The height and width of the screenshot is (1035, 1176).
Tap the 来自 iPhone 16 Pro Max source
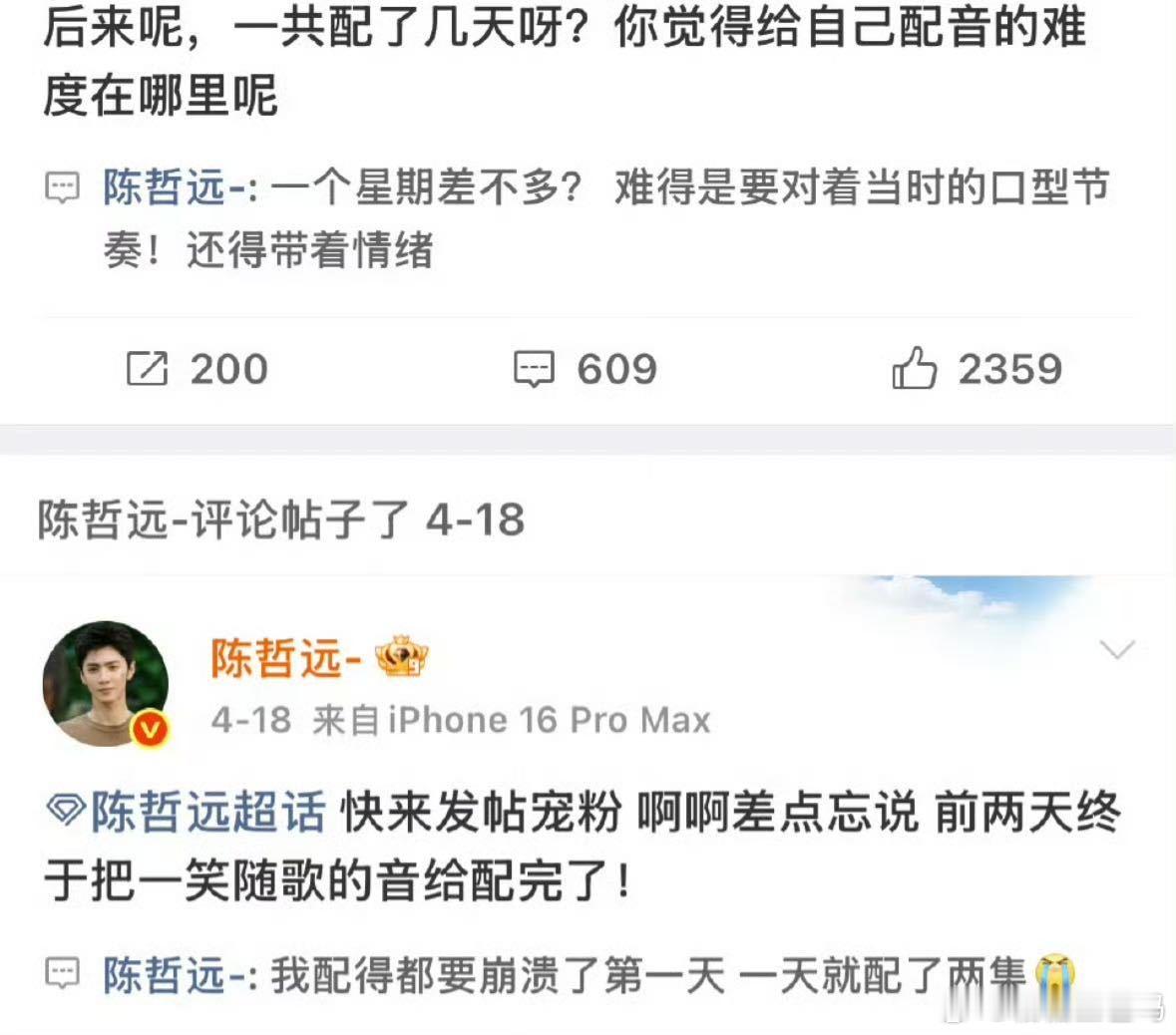click(x=512, y=720)
